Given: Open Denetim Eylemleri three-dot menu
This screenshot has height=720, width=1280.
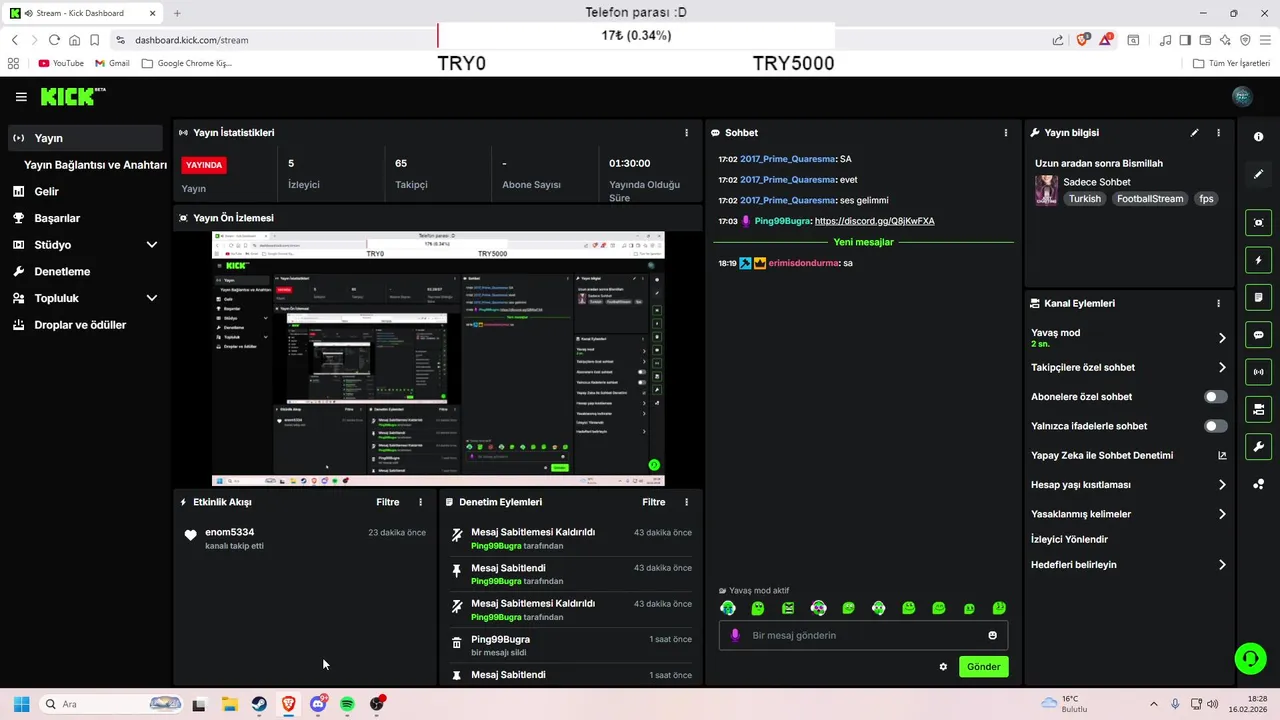Looking at the screenshot, I should pos(686,502).
